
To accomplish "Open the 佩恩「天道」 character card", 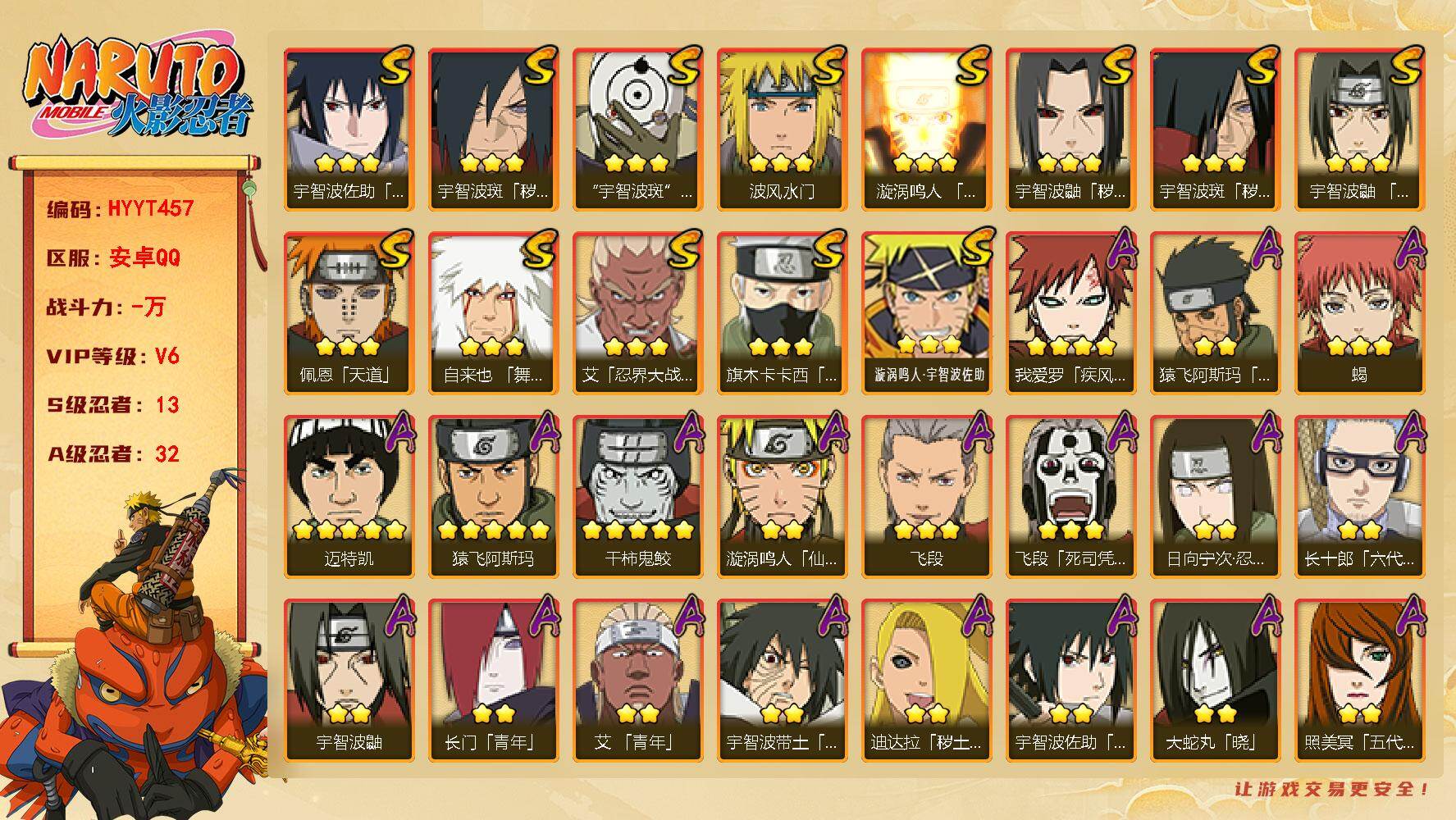I will (x=349, y=313).
